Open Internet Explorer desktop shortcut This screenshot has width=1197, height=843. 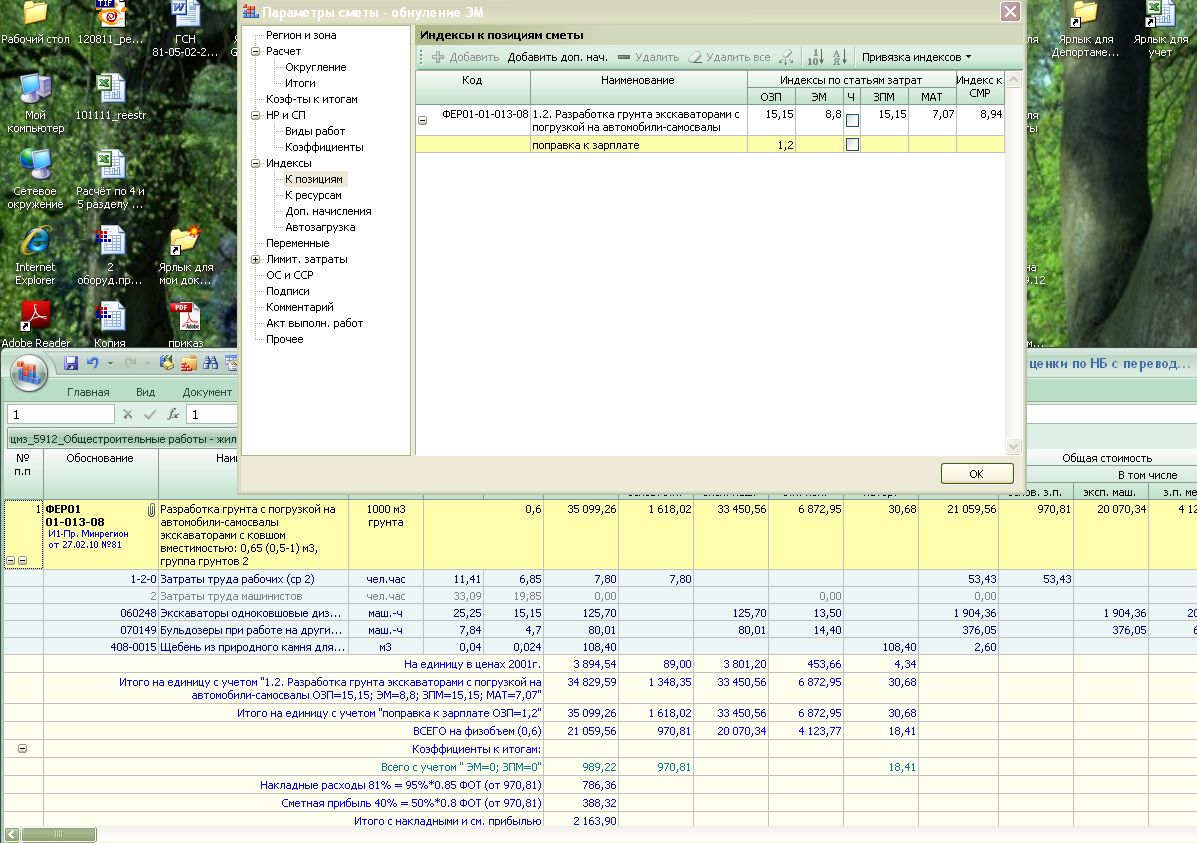(x=36, y=243)
